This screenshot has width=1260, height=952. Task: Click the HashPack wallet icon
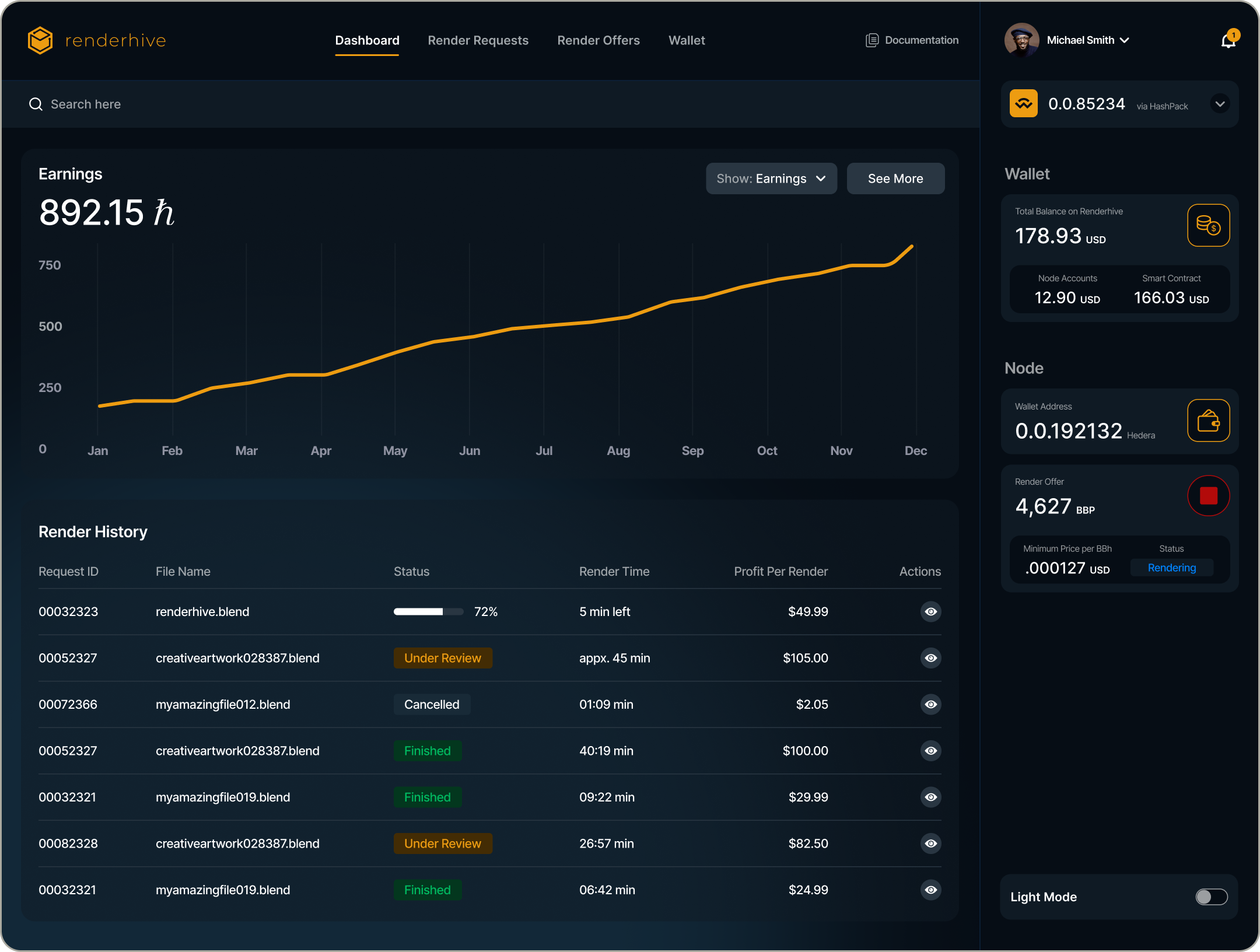(x=1023, y=103)
